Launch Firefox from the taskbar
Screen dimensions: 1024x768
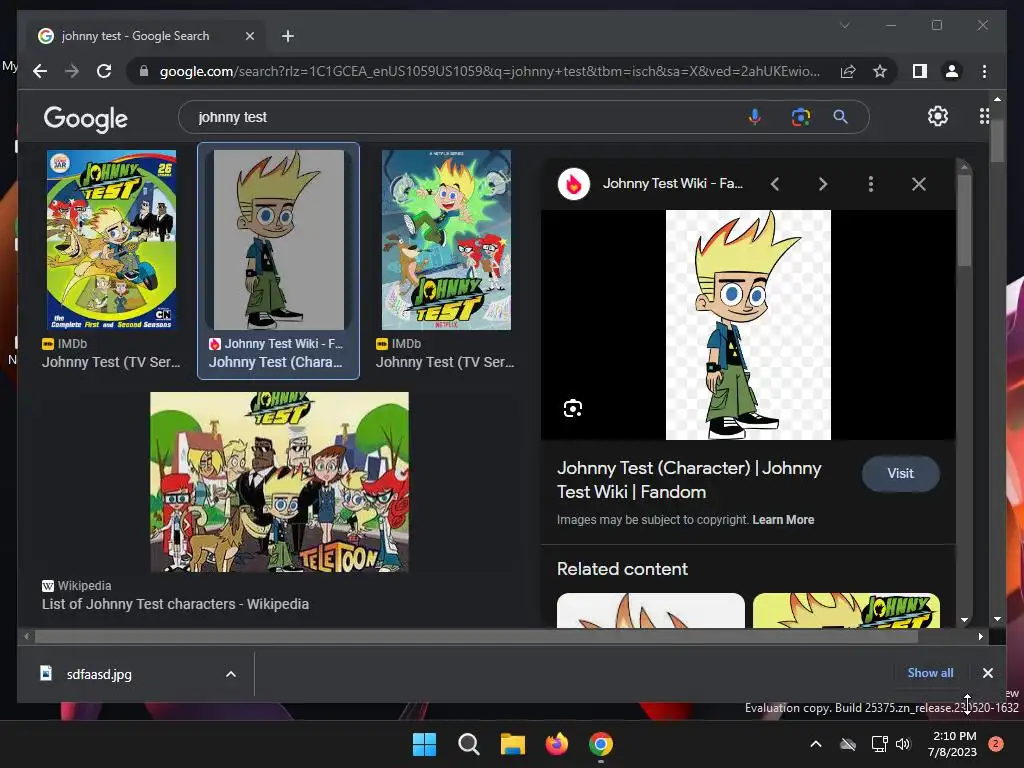(556, 744)
